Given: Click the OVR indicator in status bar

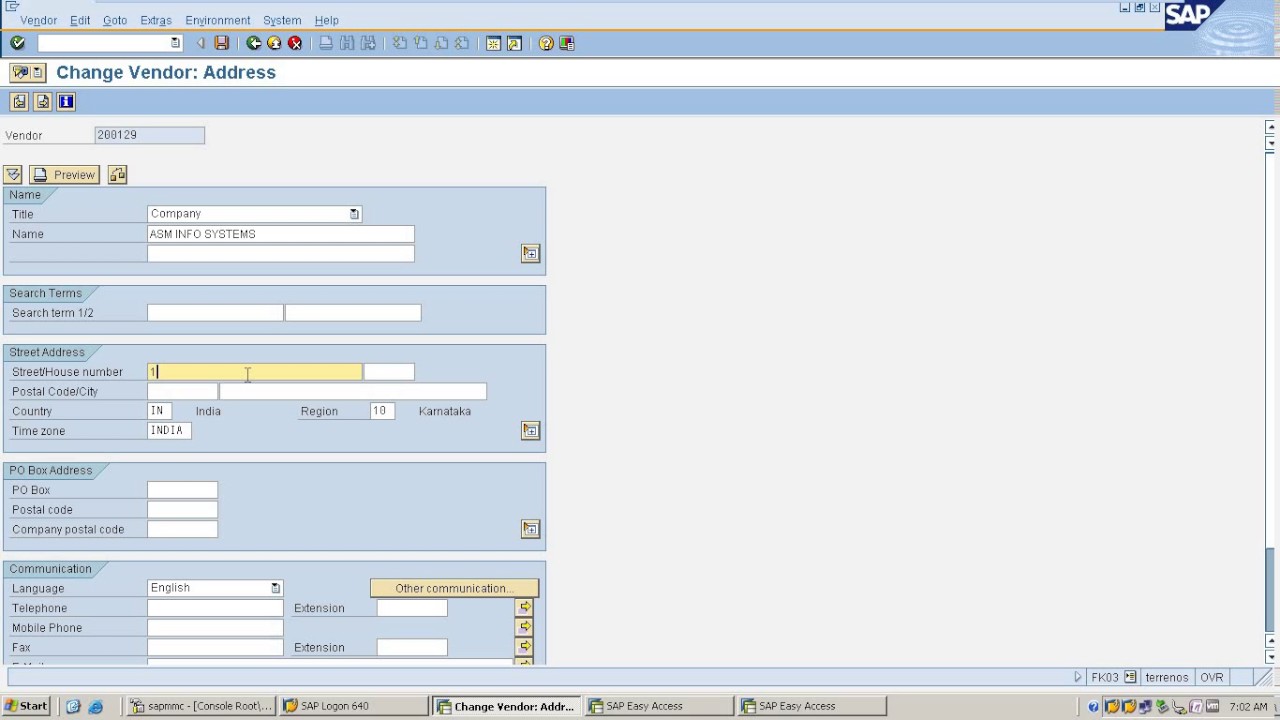Looking at the screenshot, I should [1212, 677].
